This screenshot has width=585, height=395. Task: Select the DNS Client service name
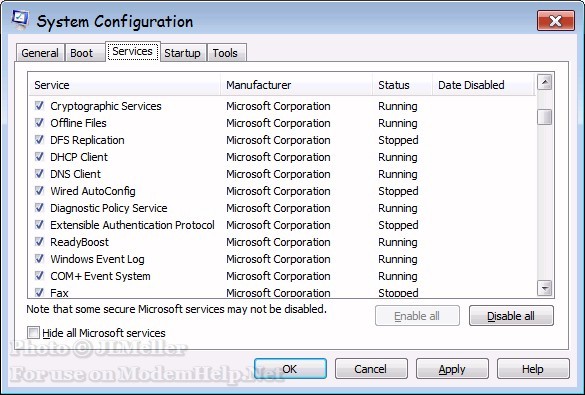click(x=75, y=174)
